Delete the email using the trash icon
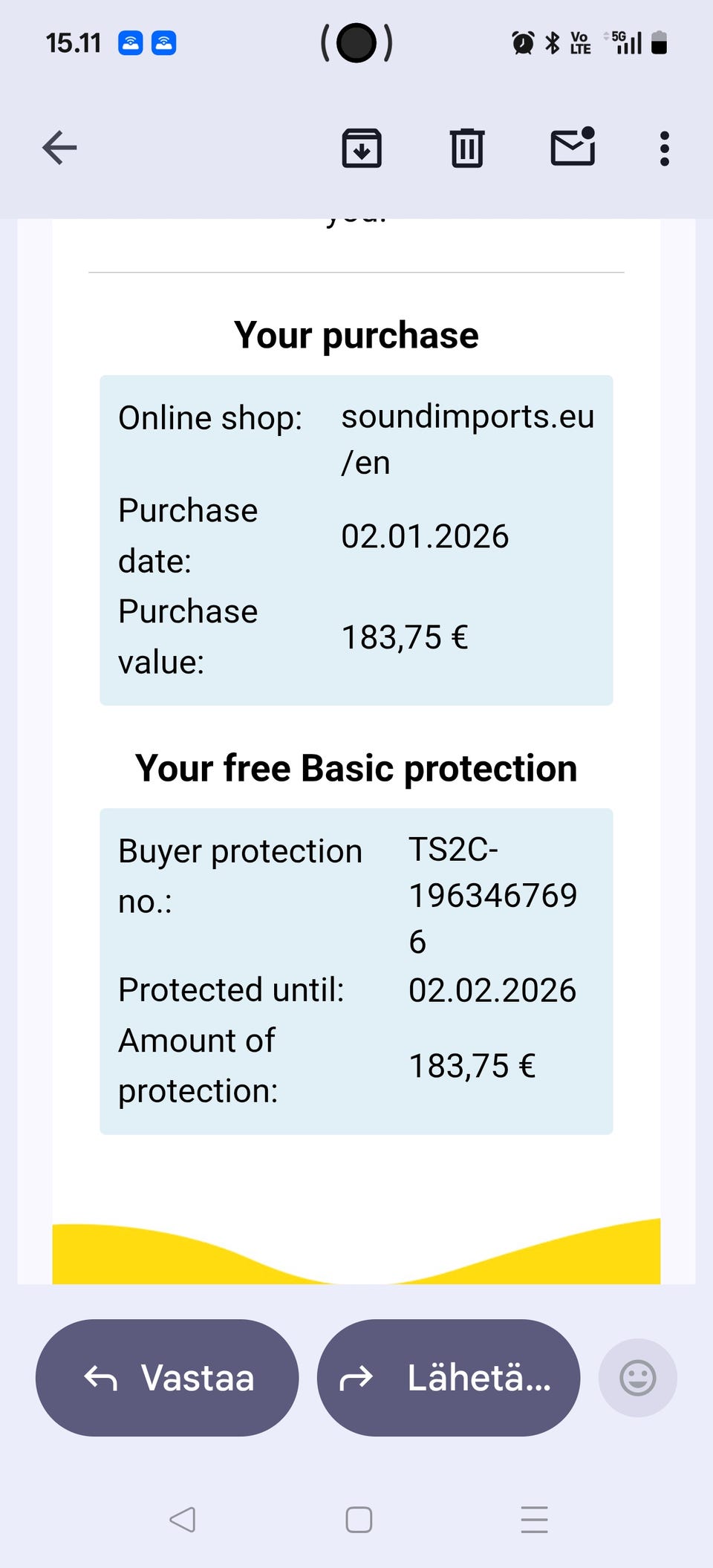 tap(467, 148)
